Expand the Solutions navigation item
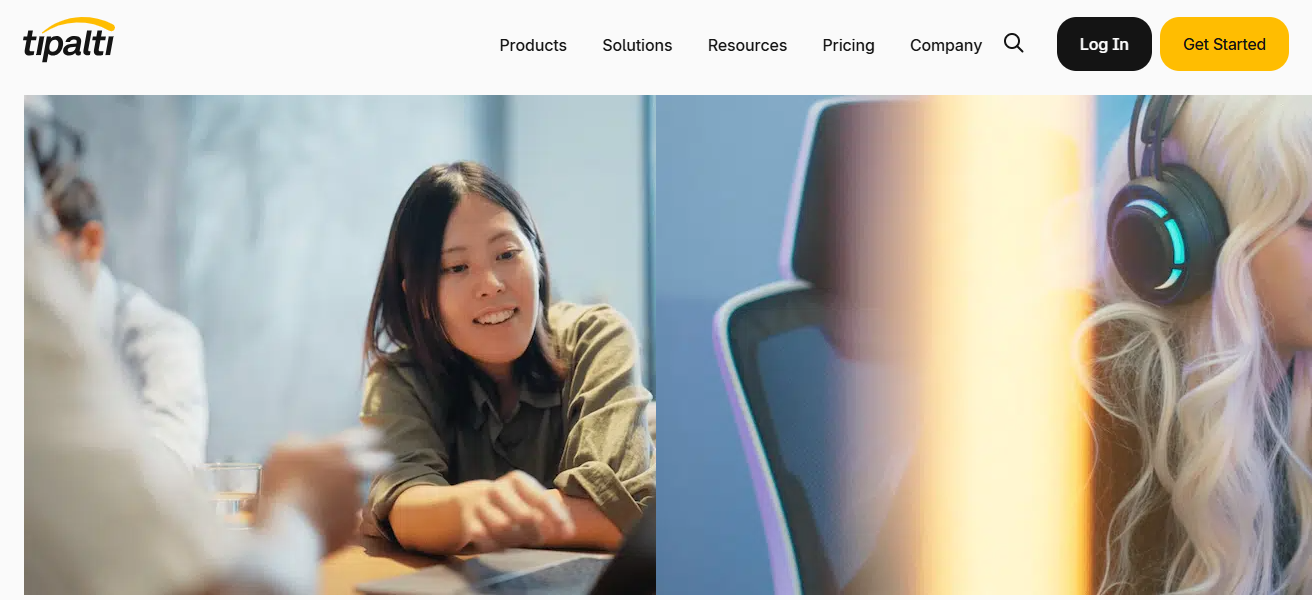Screen dimensions: 1312x600 pos(637,45)
